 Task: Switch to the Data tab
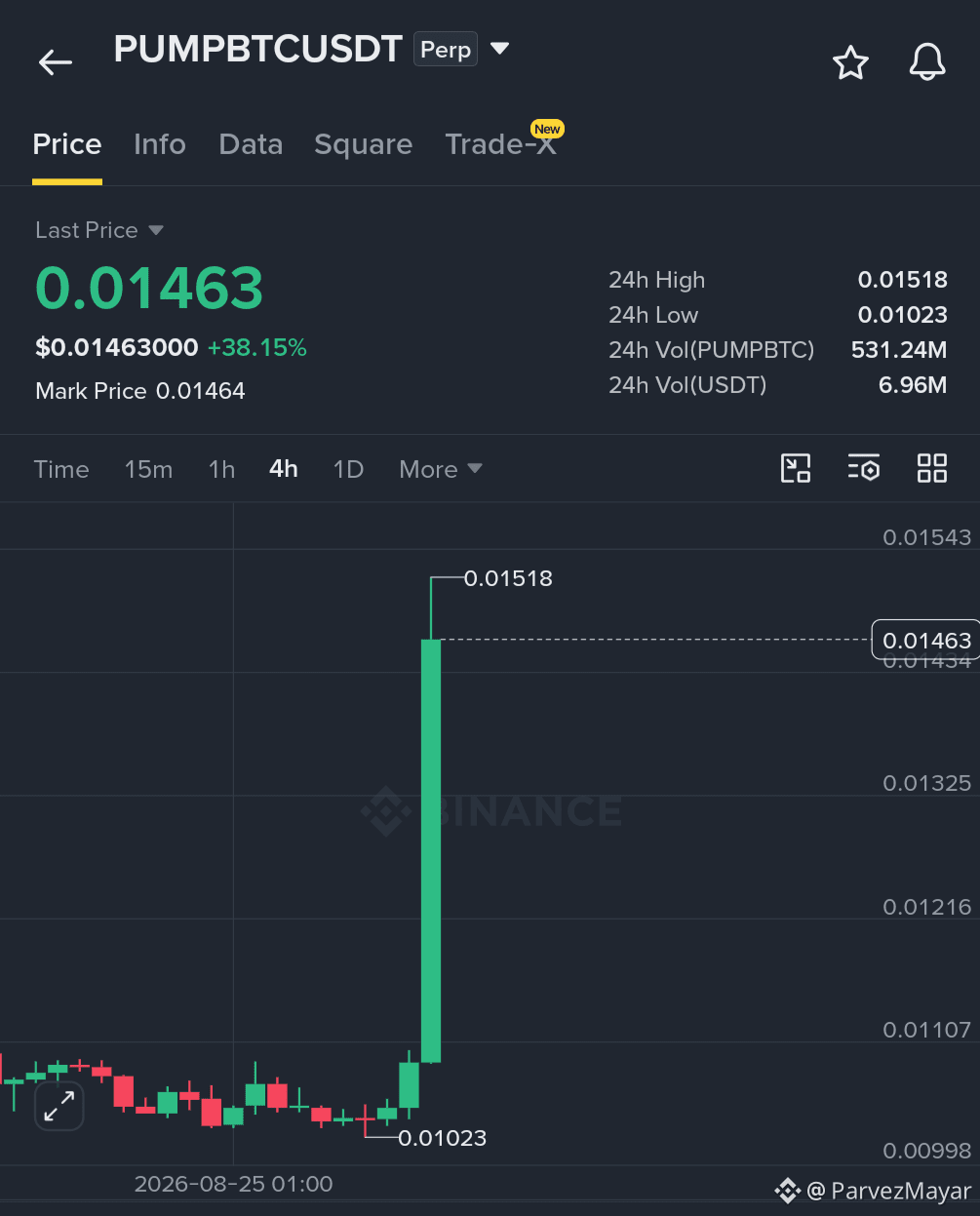(251, 144)
